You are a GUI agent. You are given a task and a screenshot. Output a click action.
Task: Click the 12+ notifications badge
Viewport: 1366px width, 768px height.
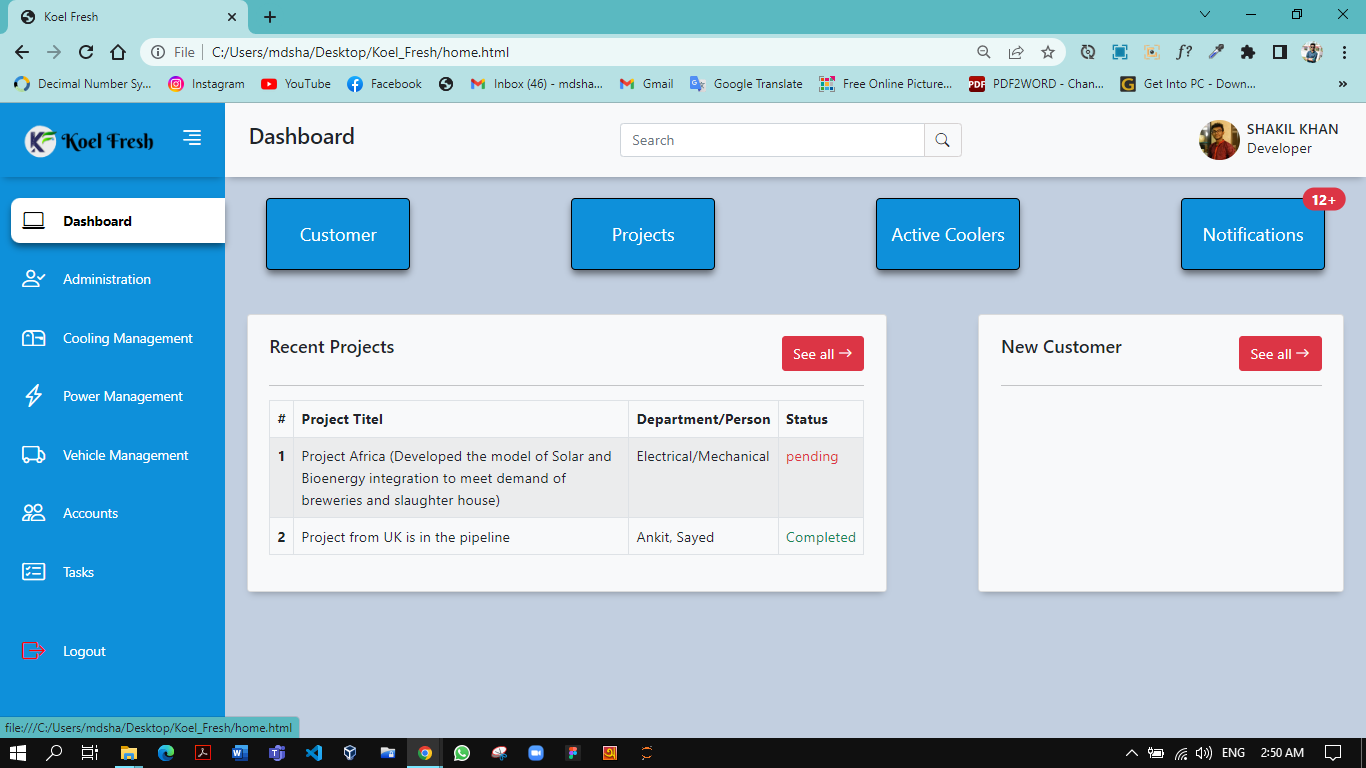[x=1323, y=200]
